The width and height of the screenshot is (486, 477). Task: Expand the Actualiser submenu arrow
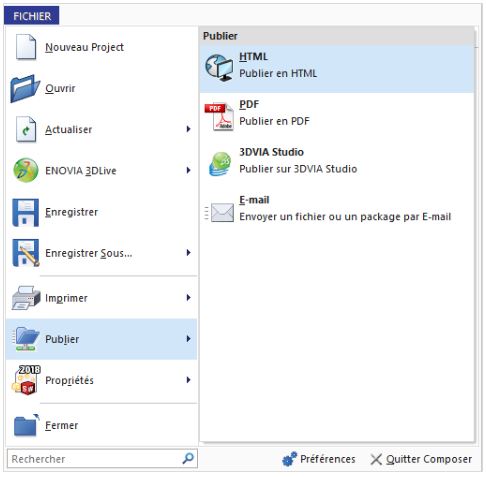(x=189, y=129)
